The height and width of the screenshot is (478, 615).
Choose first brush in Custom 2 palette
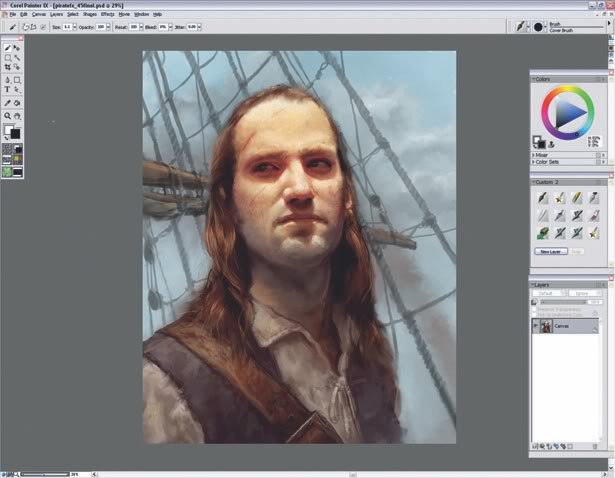[543, 198]
